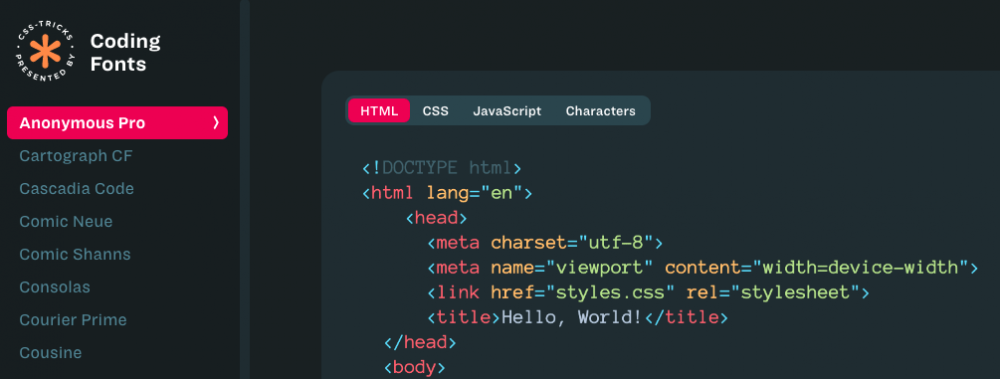The height and width of the screenshot is (379, 1000).
Task: Select the Anonymous Pro font entry
Action: tap(117, 123)
